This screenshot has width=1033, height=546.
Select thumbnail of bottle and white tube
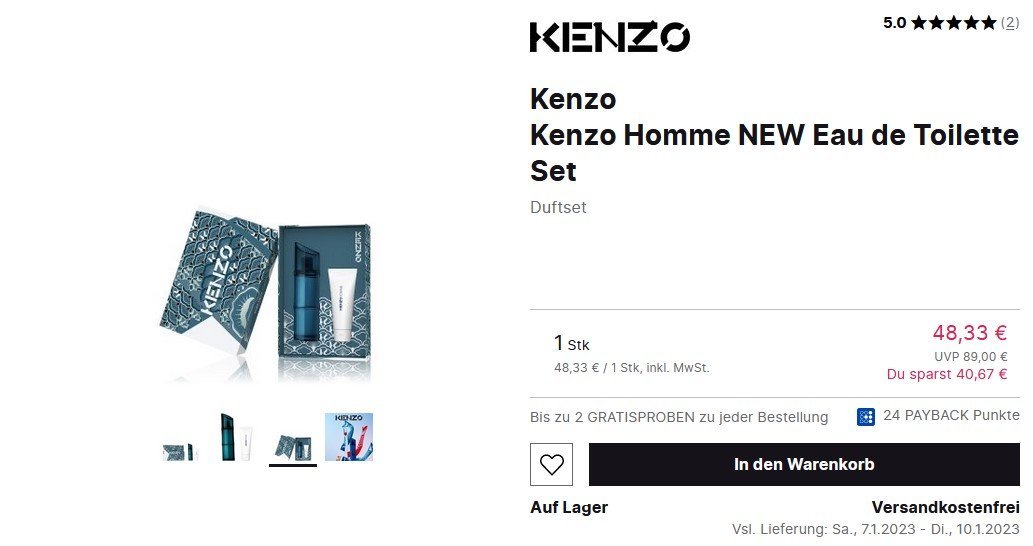[236, 437]
